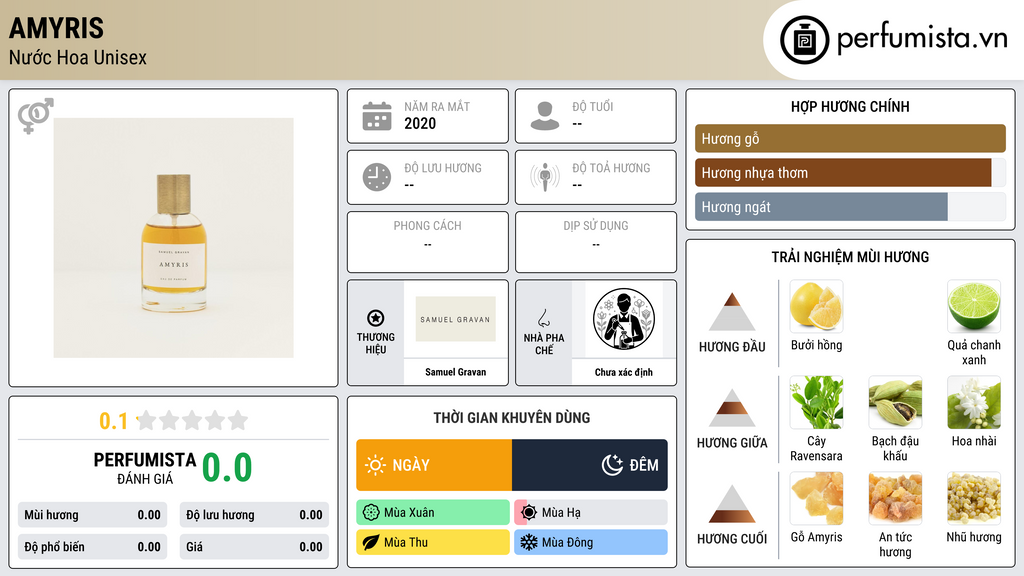Click the Nước Hoa Unisex subtitle
Screen dimensions: 1024x576
point(78,58)
